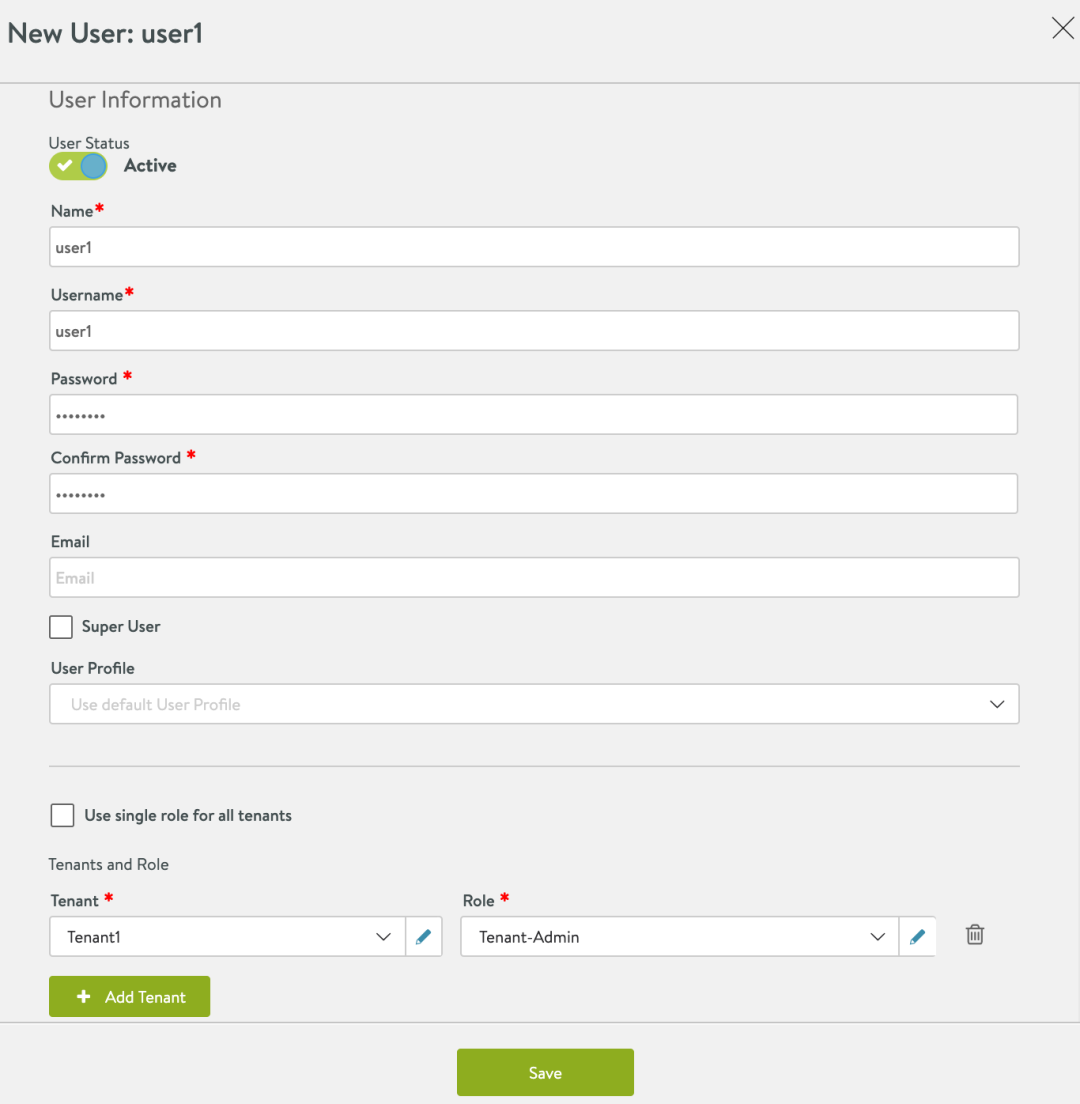This screenshot has height=1104, width=1080.
Task: Expand the Tenant1 tenant dropdown
Action: pyautogui.click(x=227, y=936)
